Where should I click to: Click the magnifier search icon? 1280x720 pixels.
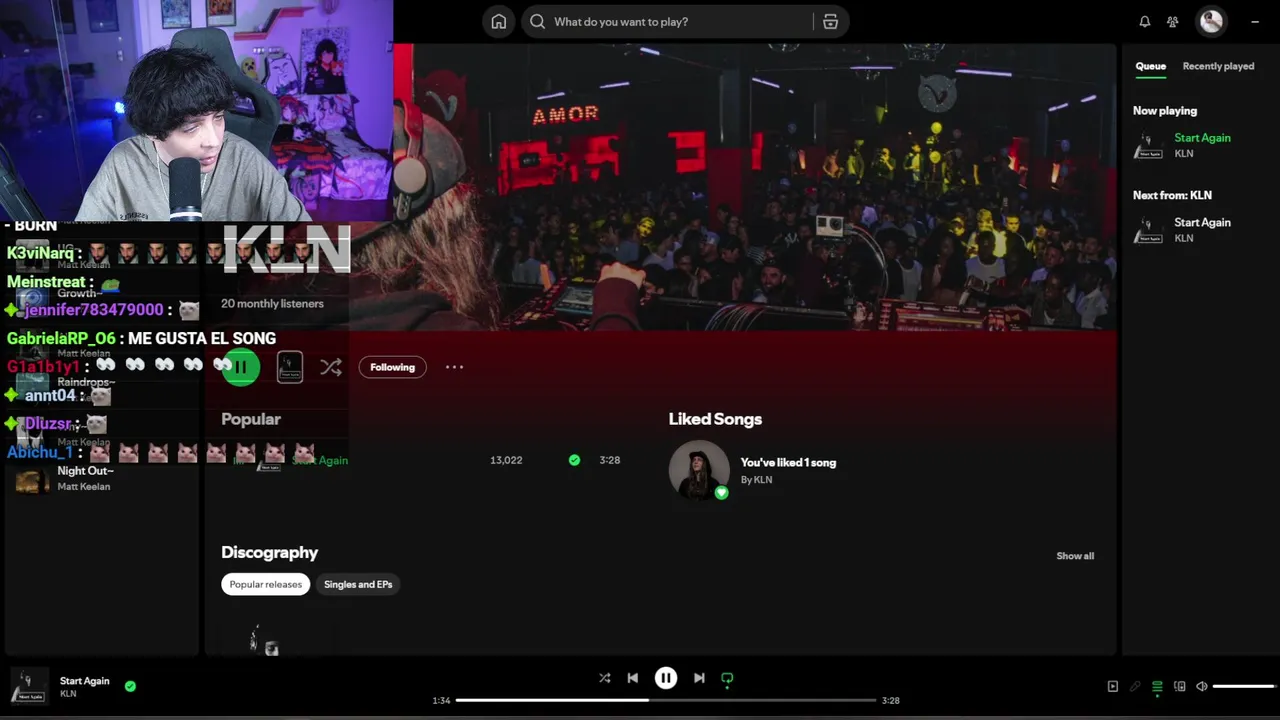pos(538,22)
